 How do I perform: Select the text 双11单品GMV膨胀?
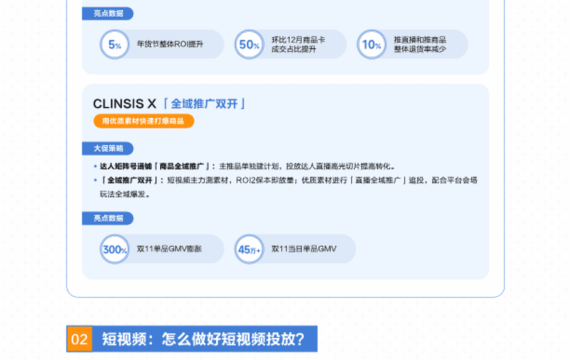point(169,249)
